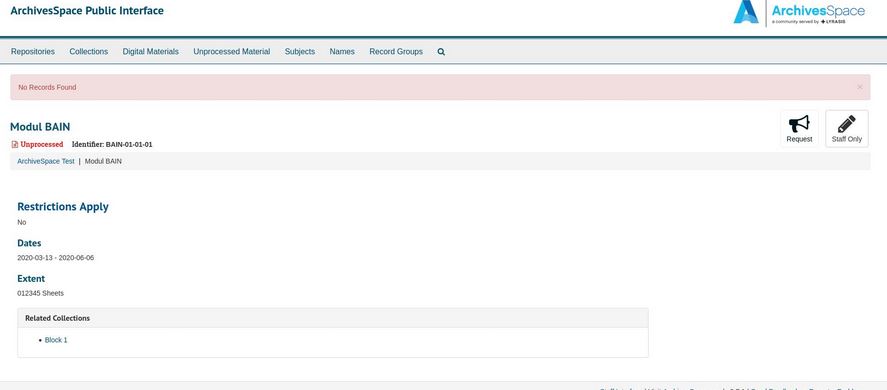
Task: Click the Related Collections panel header
Action: coord(333,318)
